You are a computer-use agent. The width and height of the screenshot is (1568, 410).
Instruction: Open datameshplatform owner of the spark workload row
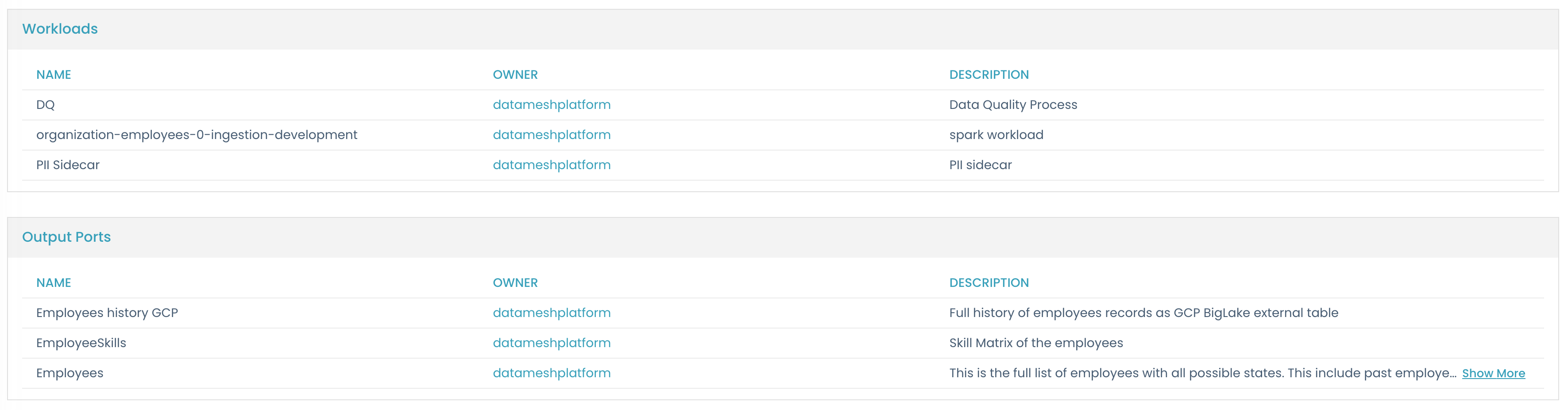[552, 135]
